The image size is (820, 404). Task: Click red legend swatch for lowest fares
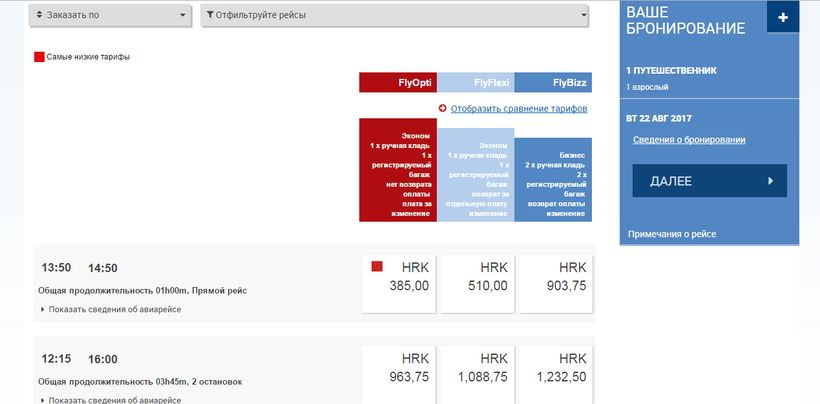click(39, 57)
